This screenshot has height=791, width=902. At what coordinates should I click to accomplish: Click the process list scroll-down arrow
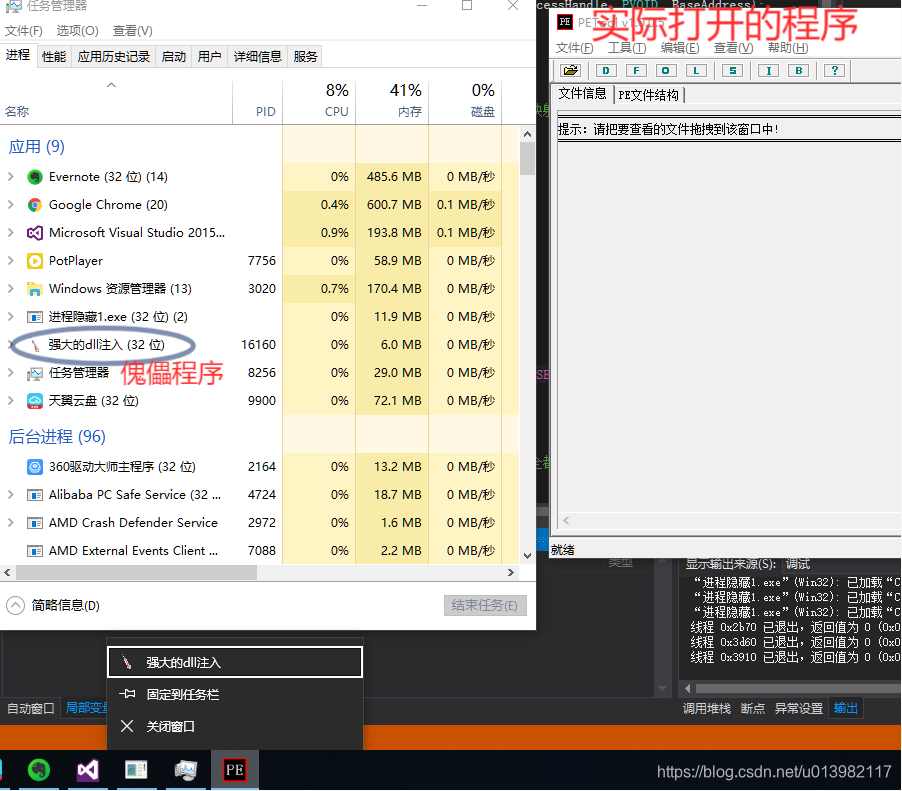[527, 556]
